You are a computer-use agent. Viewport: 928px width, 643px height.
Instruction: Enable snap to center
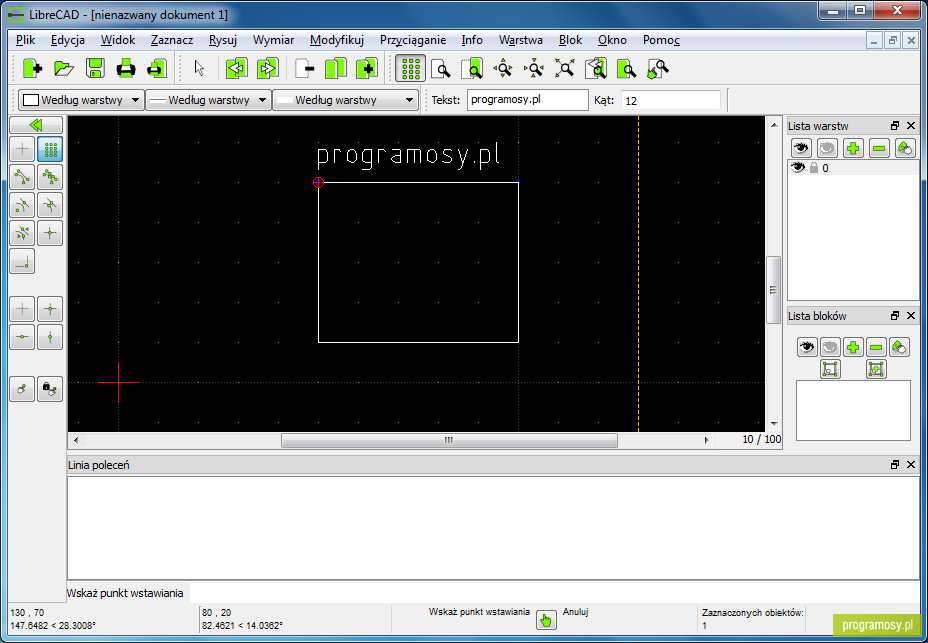coord(22,205)
